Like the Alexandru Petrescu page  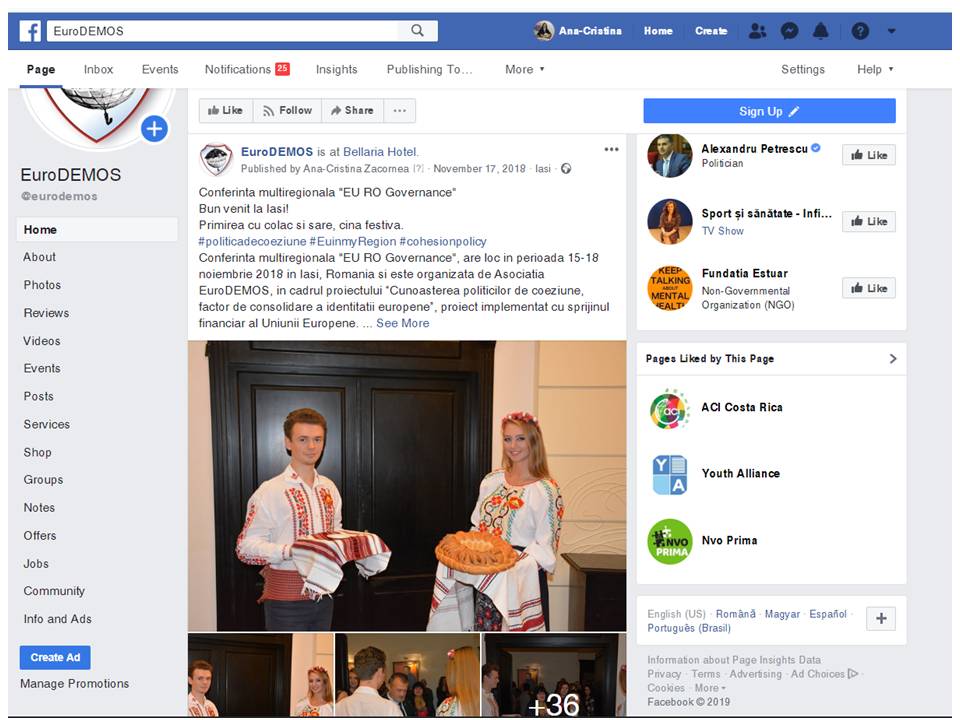pos(869,156)
